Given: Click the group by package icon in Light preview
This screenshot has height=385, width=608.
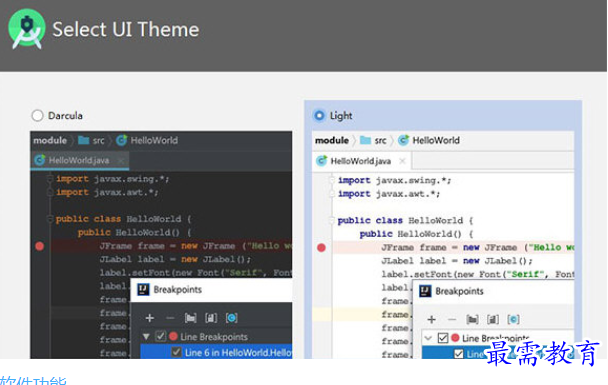Looking at the screenshot, I should tap(472, 320).
